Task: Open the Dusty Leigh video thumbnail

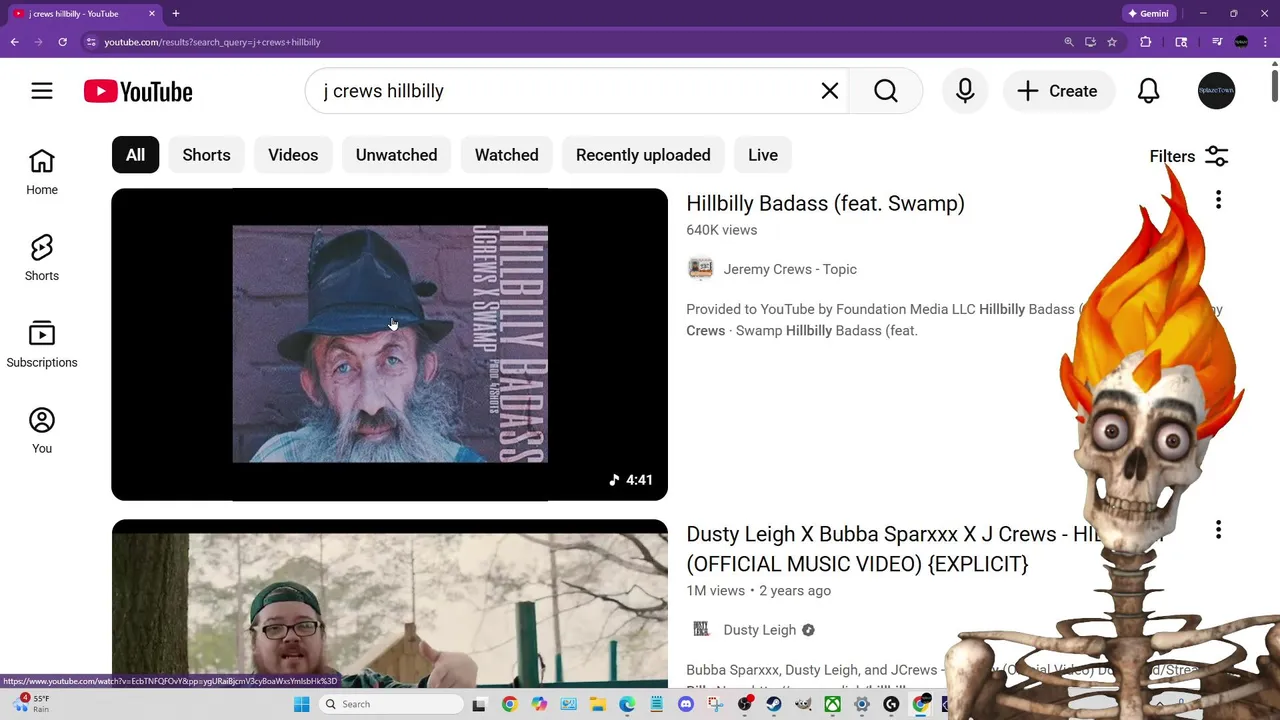Action: (389, 603)
